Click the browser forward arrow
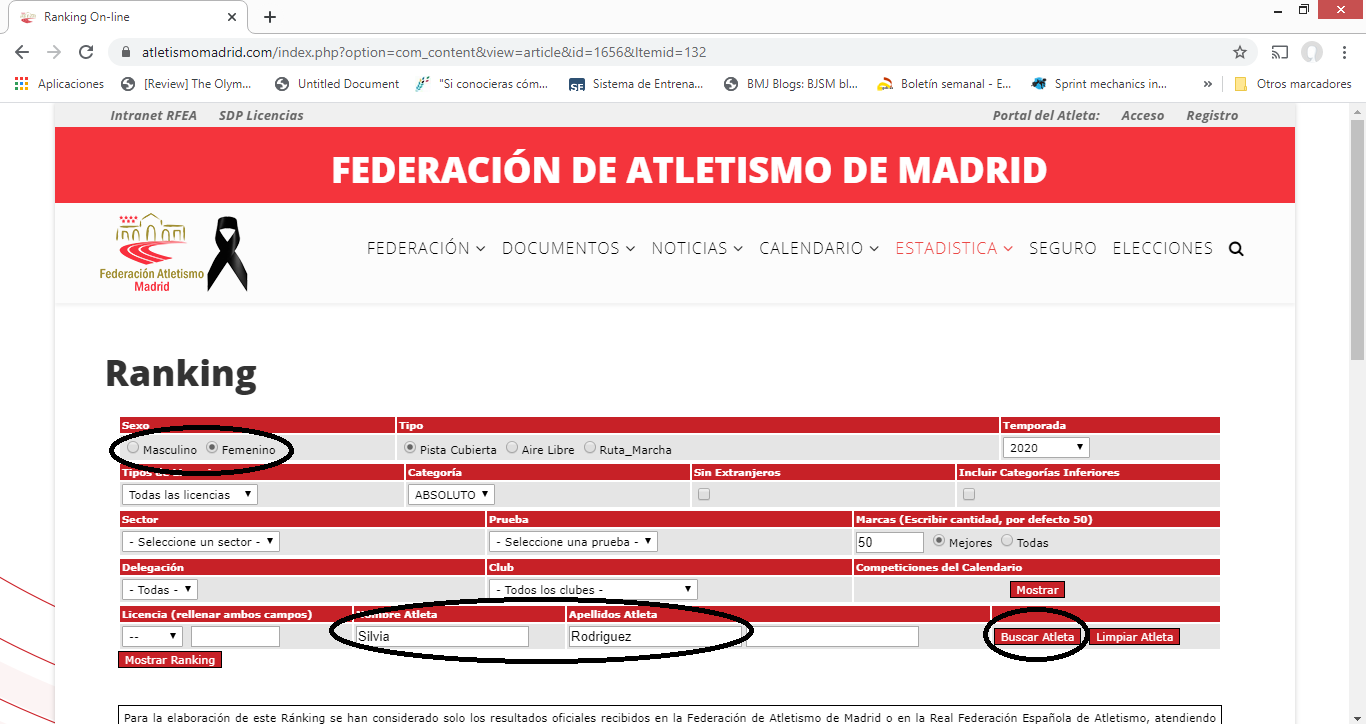 tap(54, 52)
